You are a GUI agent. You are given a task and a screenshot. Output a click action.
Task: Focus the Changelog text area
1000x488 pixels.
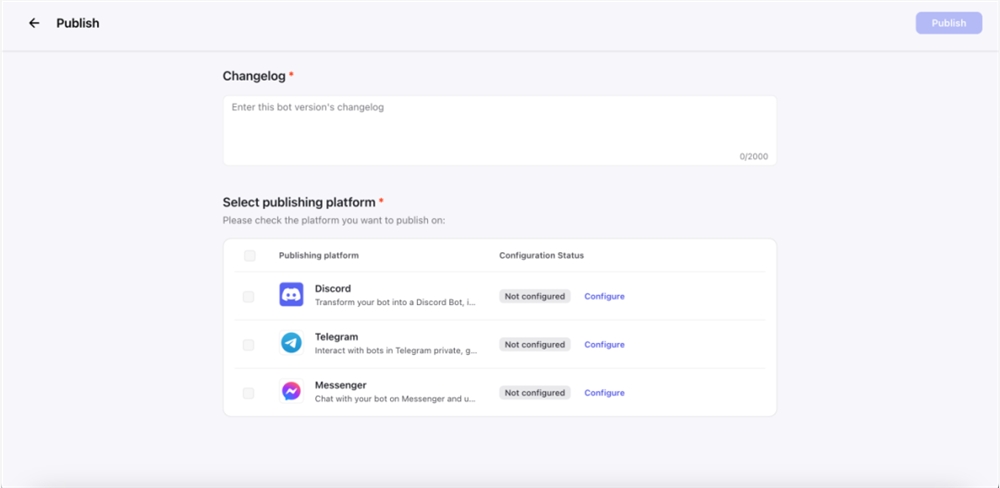click(x=499, y=131)
